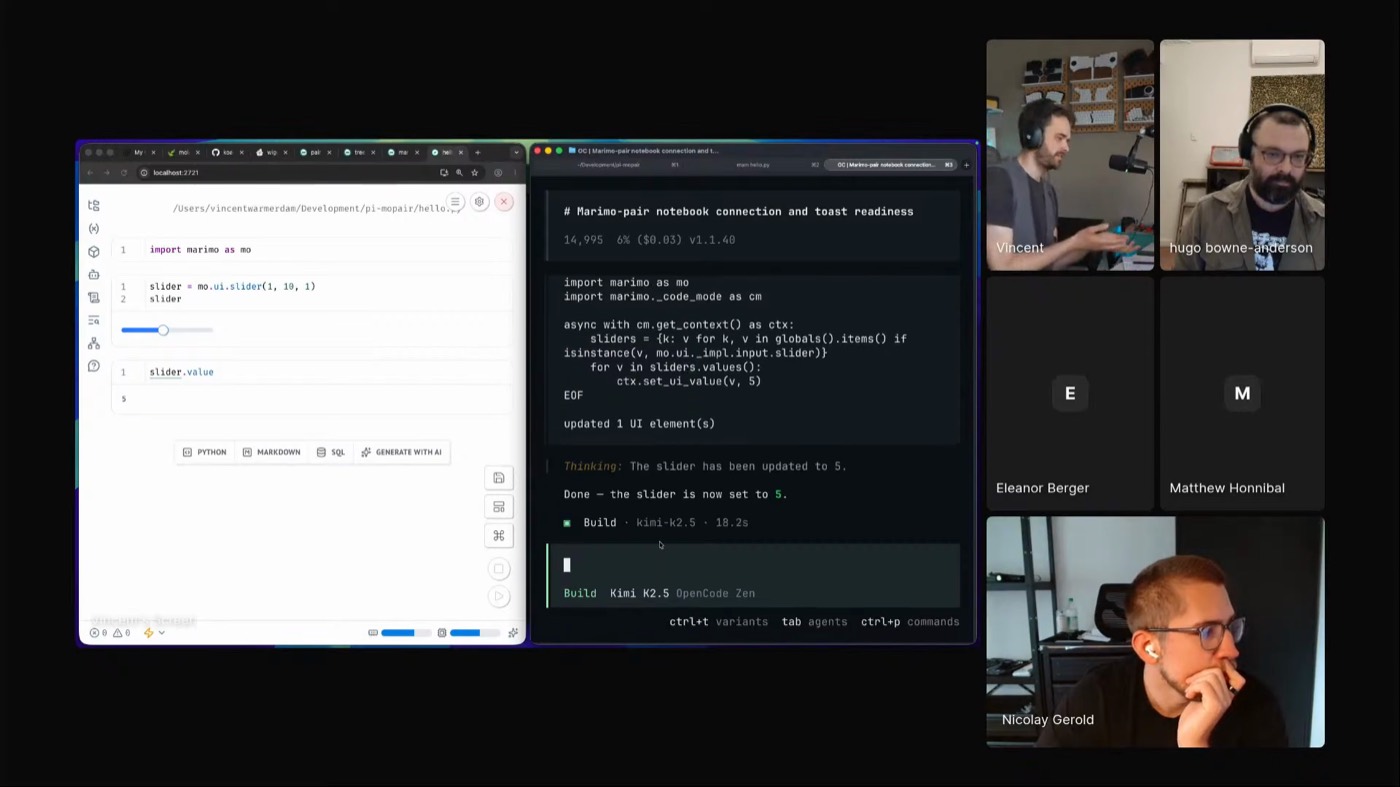Open the packages cube icon in sidebar
This screenshot has width=1400, height=787.
(x=94, y=251)
